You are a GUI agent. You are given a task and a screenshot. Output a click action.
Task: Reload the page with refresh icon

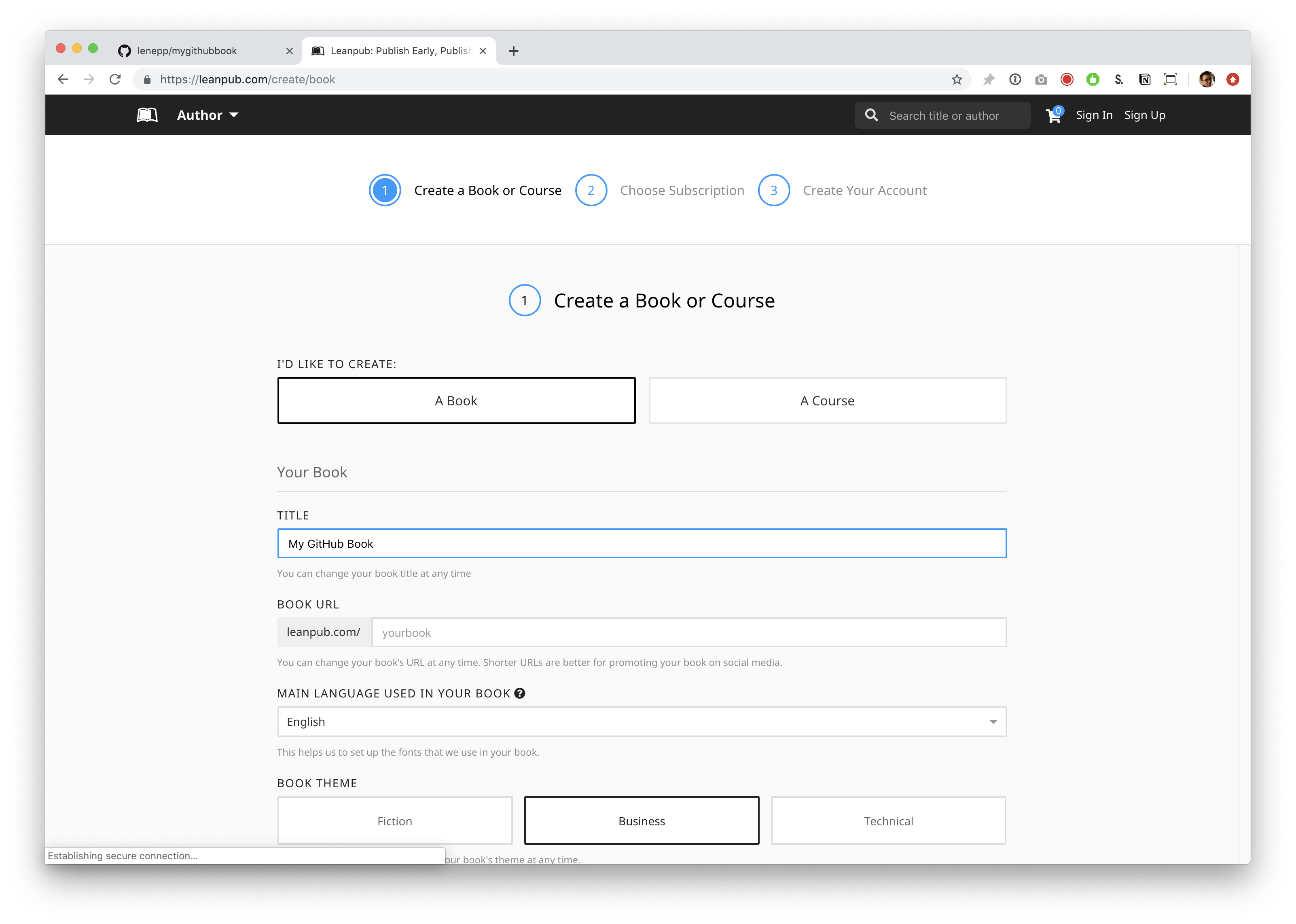click(x=116, y=80)
